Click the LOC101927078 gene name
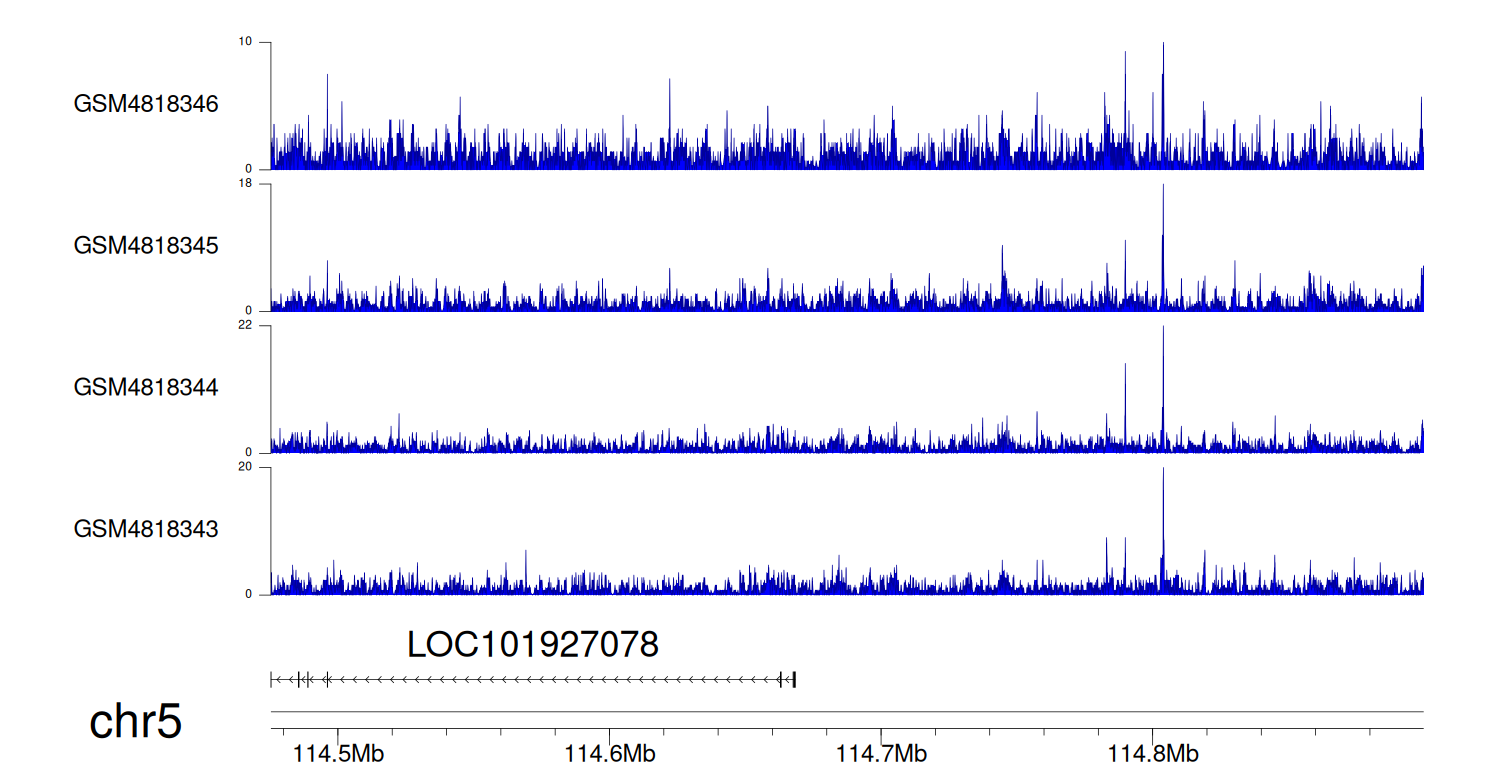 tap(532, 645)
